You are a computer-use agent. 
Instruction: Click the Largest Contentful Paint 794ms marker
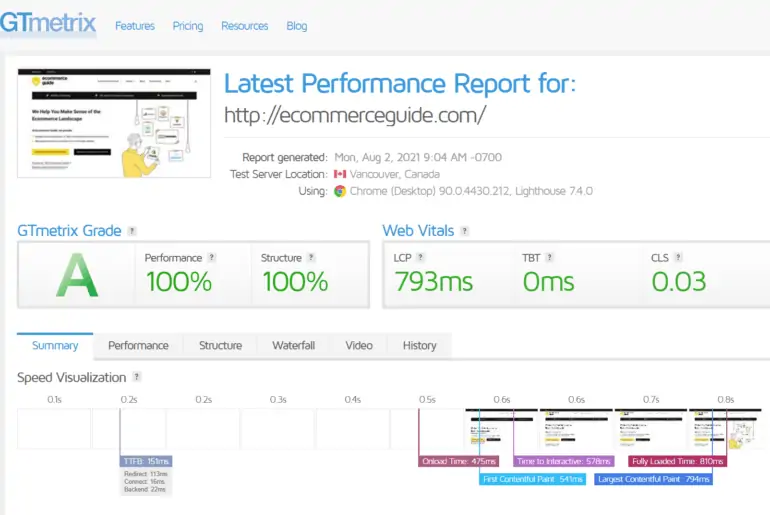coord(654,479)
